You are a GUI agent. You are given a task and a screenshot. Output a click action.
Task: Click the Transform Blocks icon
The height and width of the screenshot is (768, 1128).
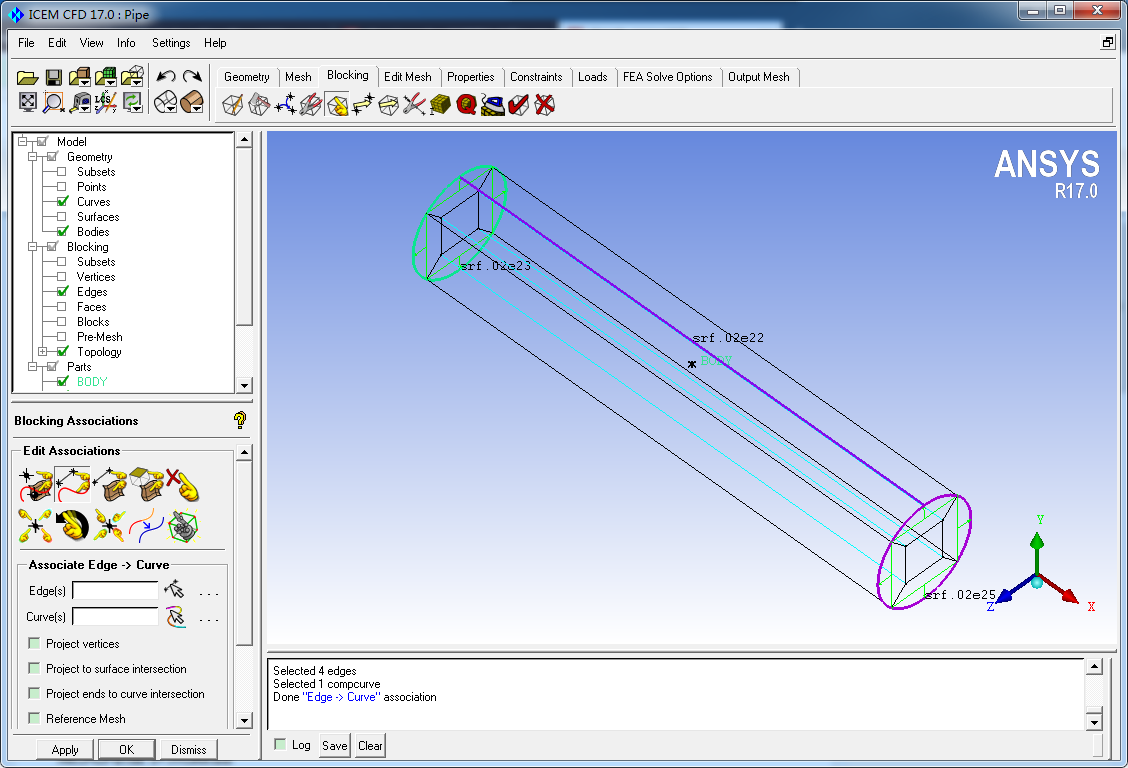(x=388, y=105)
